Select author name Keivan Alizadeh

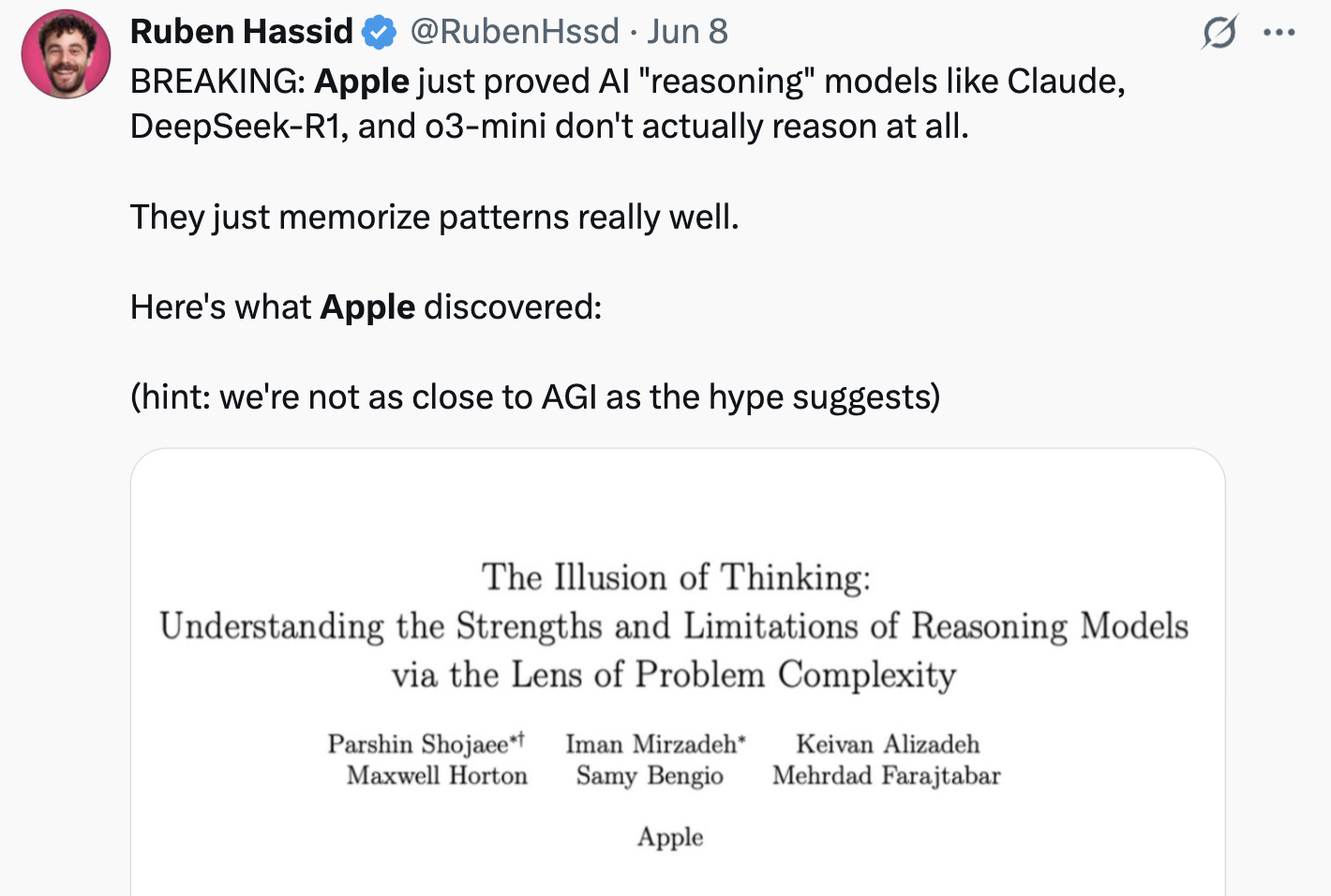point(888,744)
